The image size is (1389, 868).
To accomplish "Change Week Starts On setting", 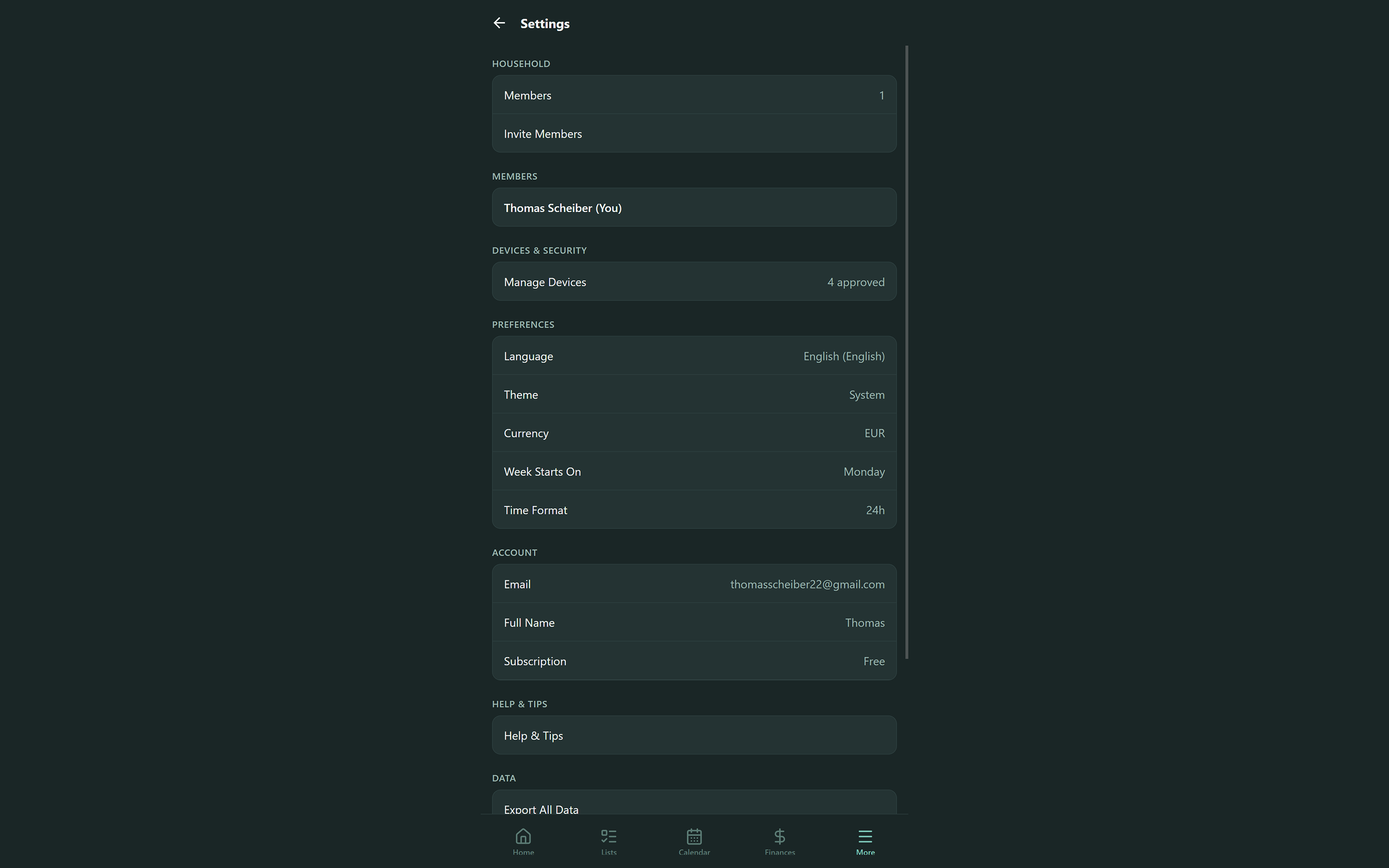I will (x=694, y=471).
